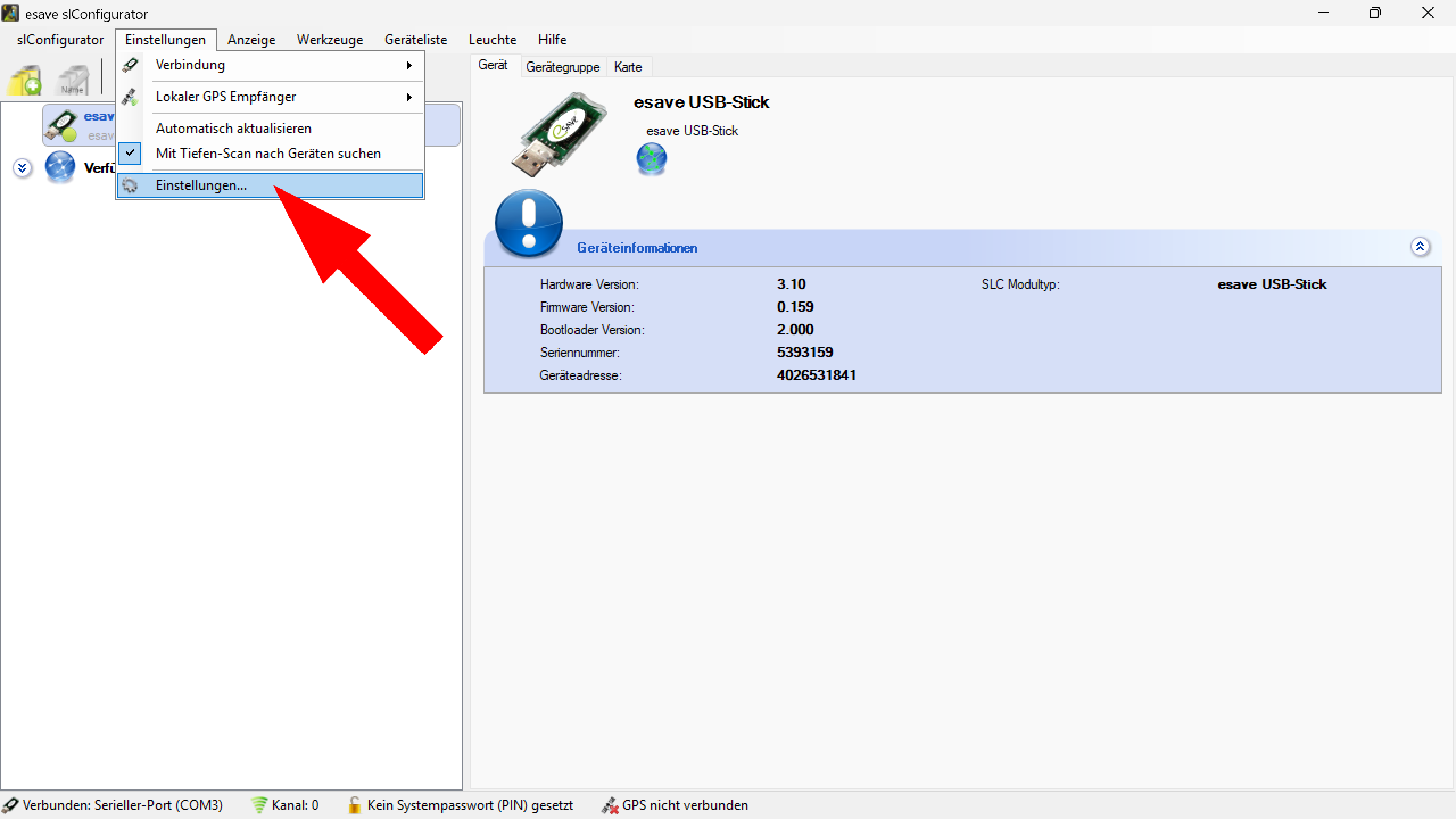This screenshot has height=819, width=1456.
Task: Click the green signal icon by Kanal
Action: (259, 805)
